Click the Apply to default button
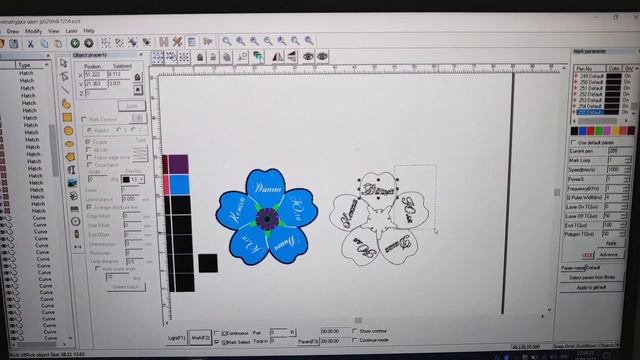Viewport: 640px width, 360px height. (x=591, y=287)
